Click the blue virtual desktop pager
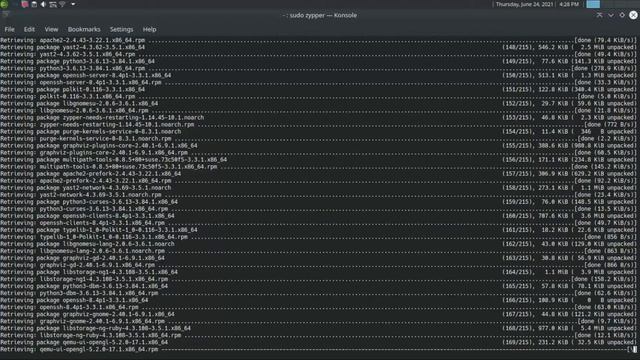640x360 pixels. point(593,4)
